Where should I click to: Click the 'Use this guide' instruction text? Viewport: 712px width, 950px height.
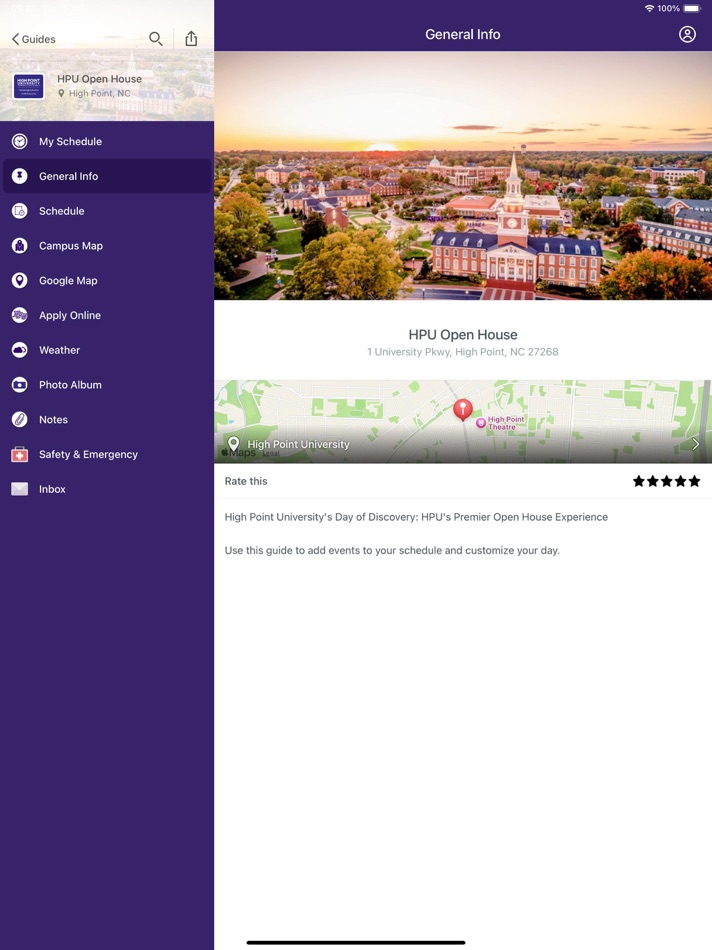(392, 551)
